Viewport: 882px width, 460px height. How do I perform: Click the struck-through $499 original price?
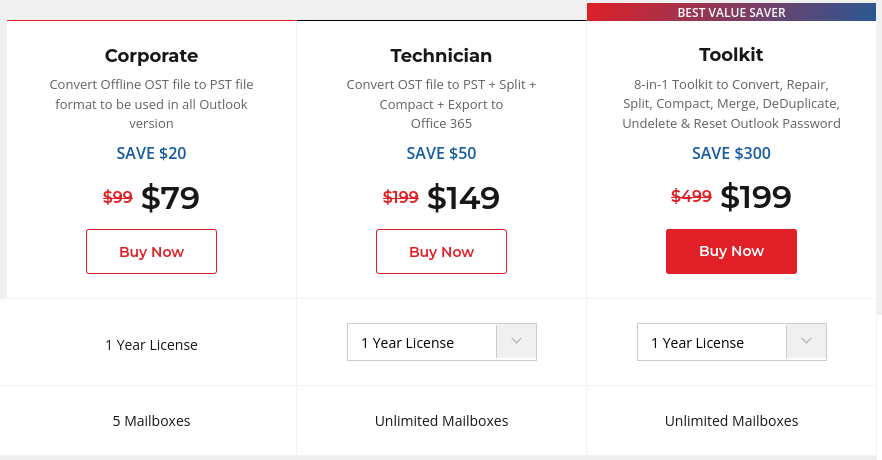pyautogui.click(x=691, y=196)
